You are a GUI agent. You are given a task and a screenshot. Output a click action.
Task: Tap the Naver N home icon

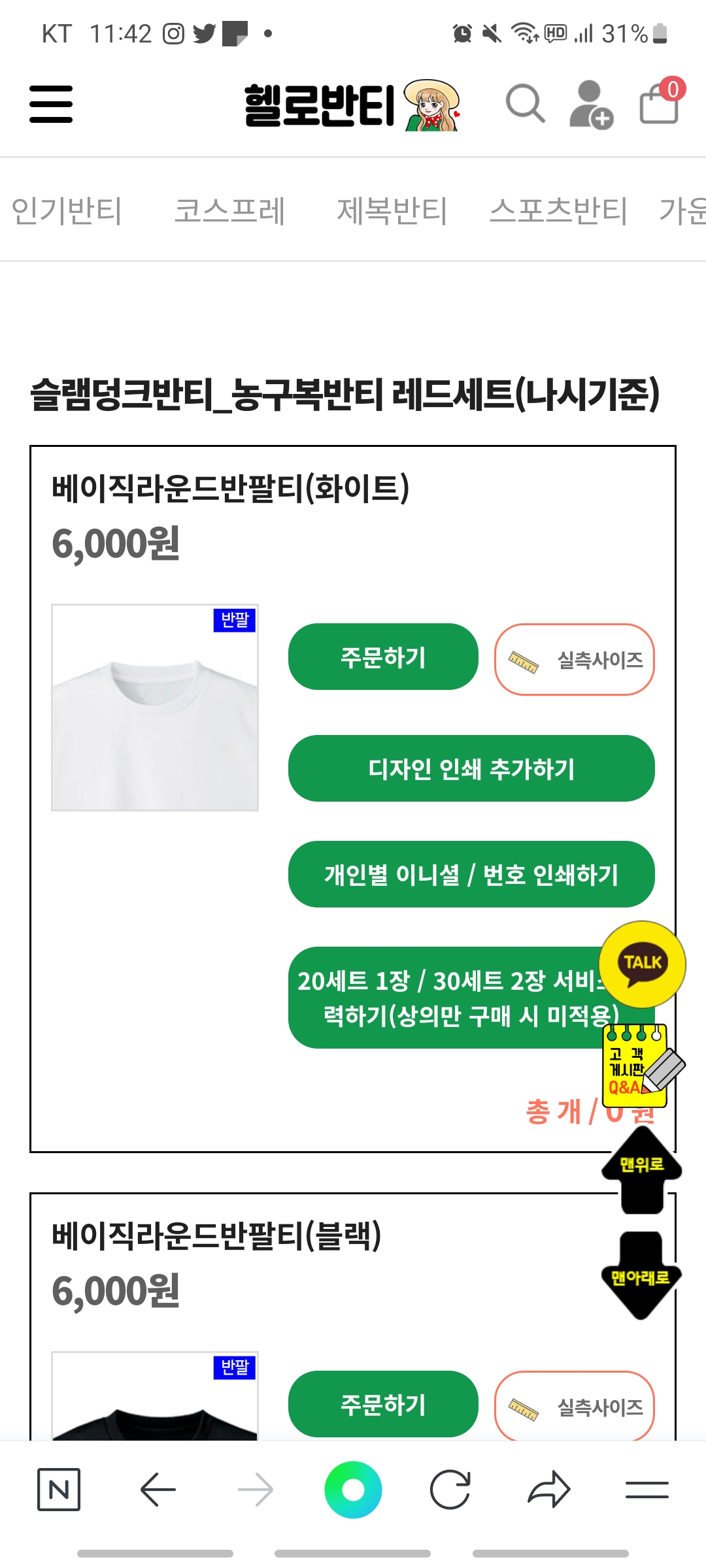point(59,1490)
